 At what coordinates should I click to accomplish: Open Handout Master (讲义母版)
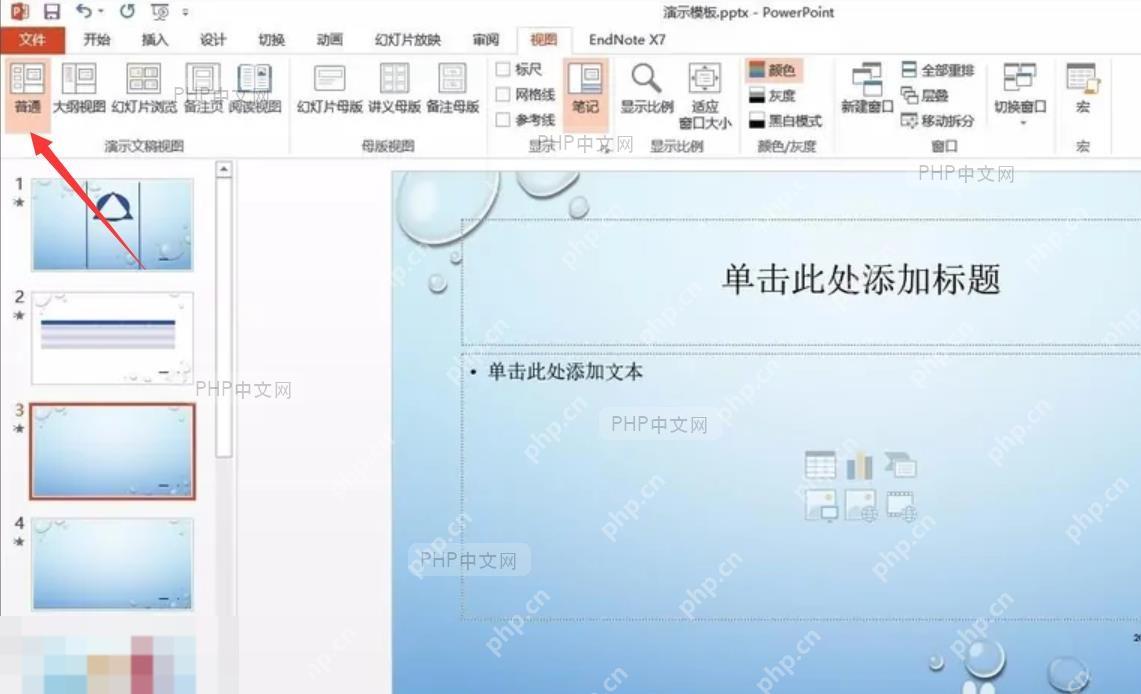394,89
